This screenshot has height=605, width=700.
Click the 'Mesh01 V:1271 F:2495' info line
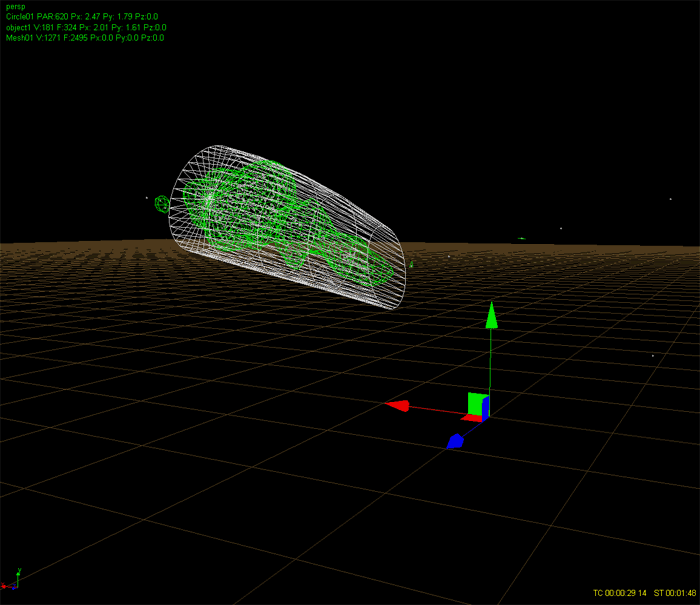pyautogui.click(x=85, y=38)
